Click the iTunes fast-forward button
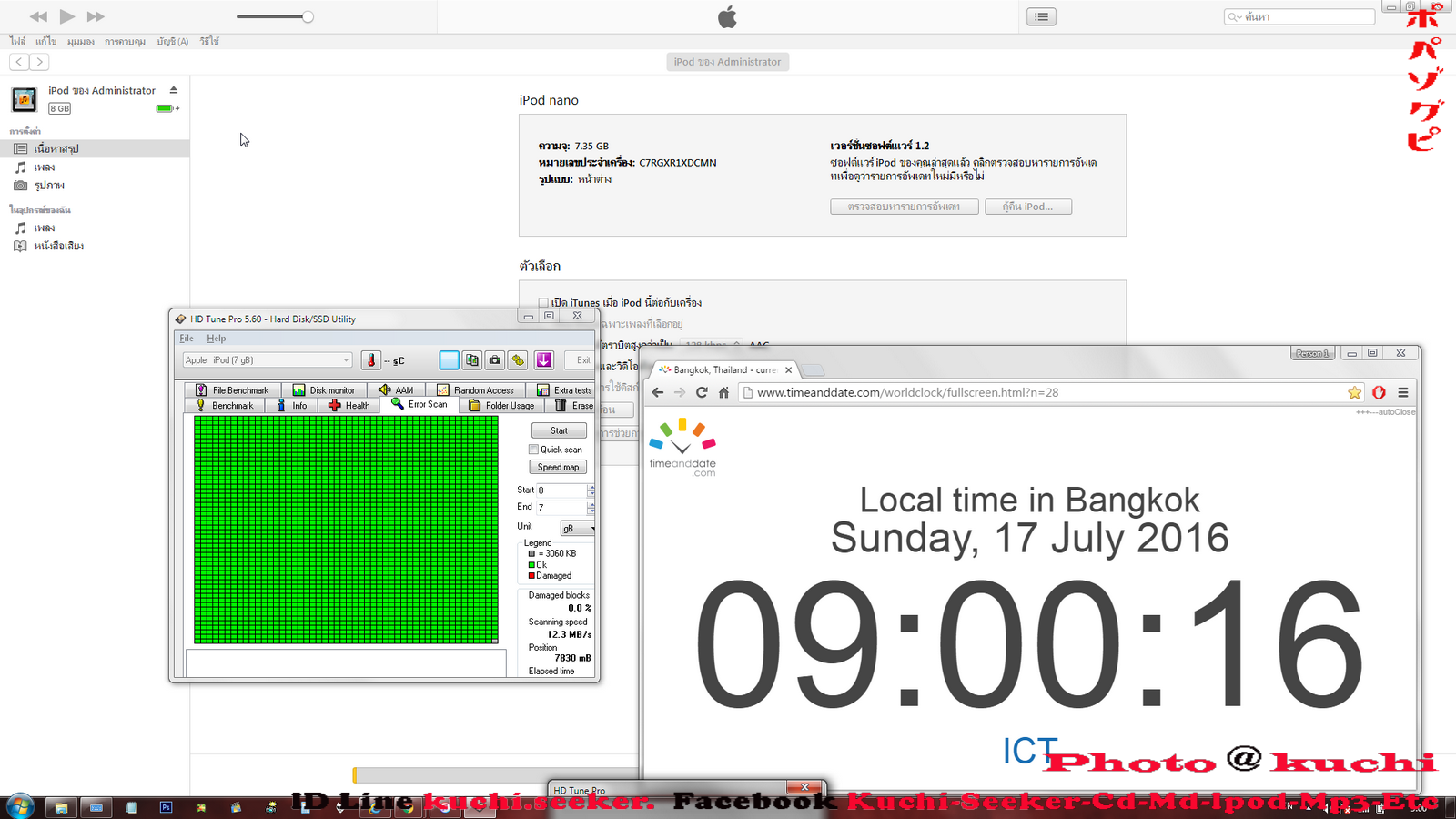 pyautogui.click(x=96, y=16)
